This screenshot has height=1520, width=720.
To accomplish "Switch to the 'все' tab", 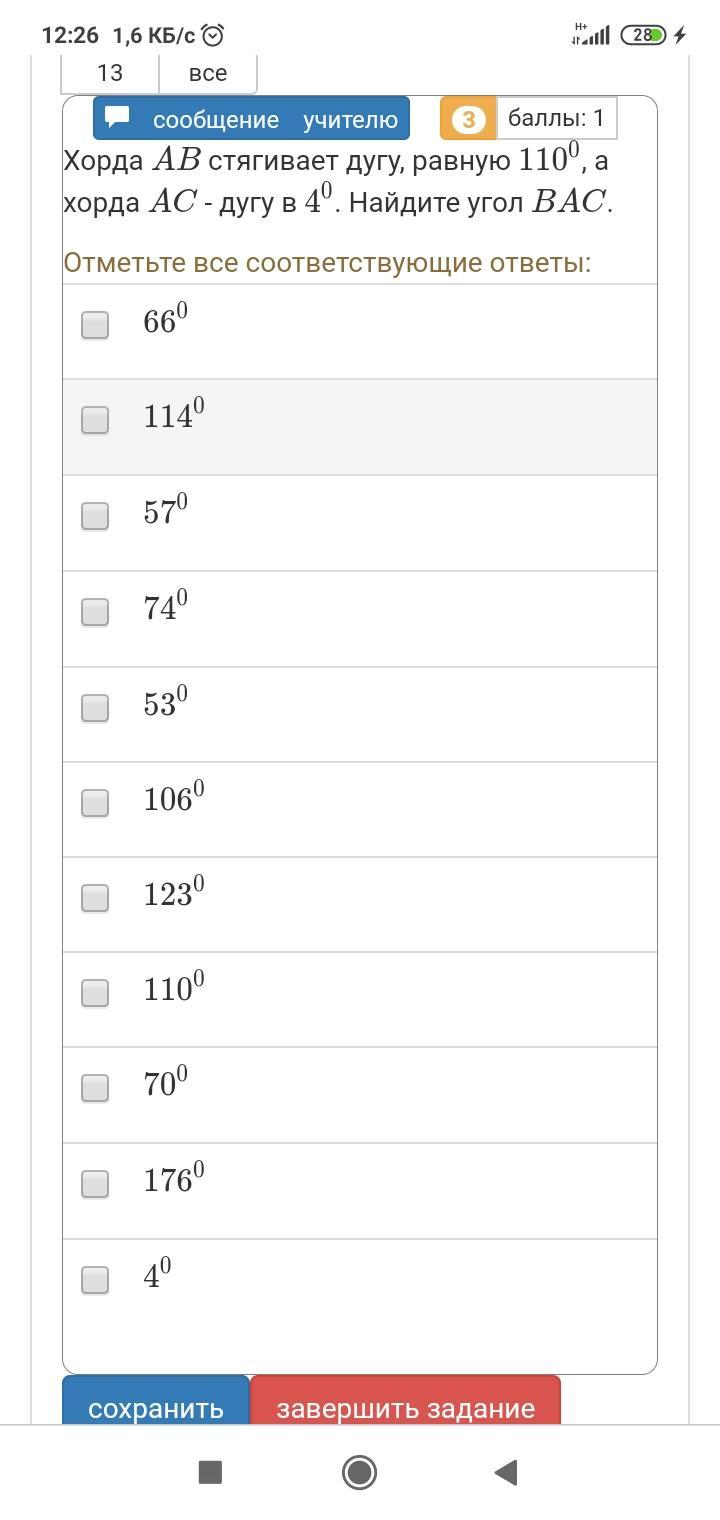I will tap(208, 73).
